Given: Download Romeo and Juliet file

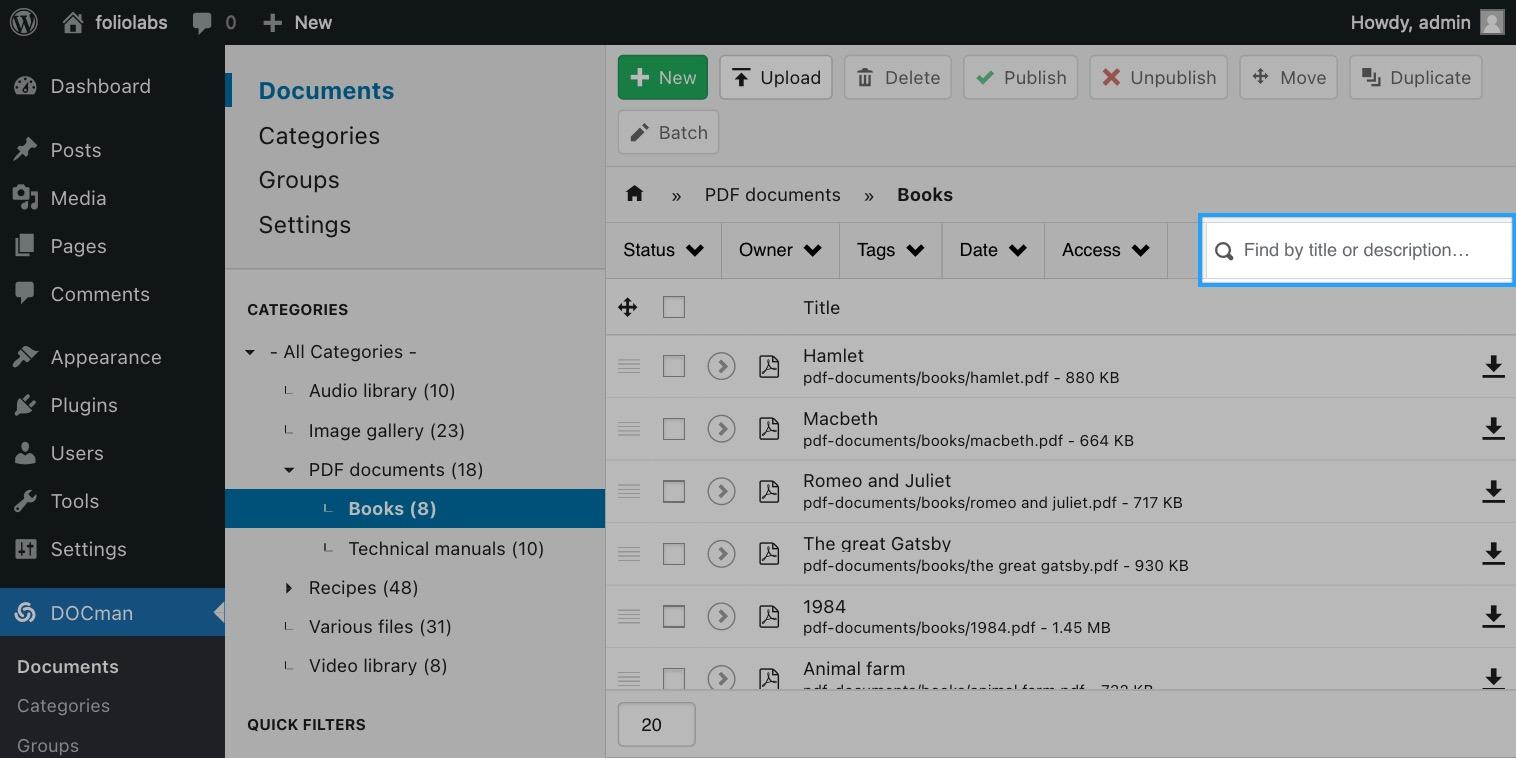Looking at the screenshot, I should [x=1493, y=491].
